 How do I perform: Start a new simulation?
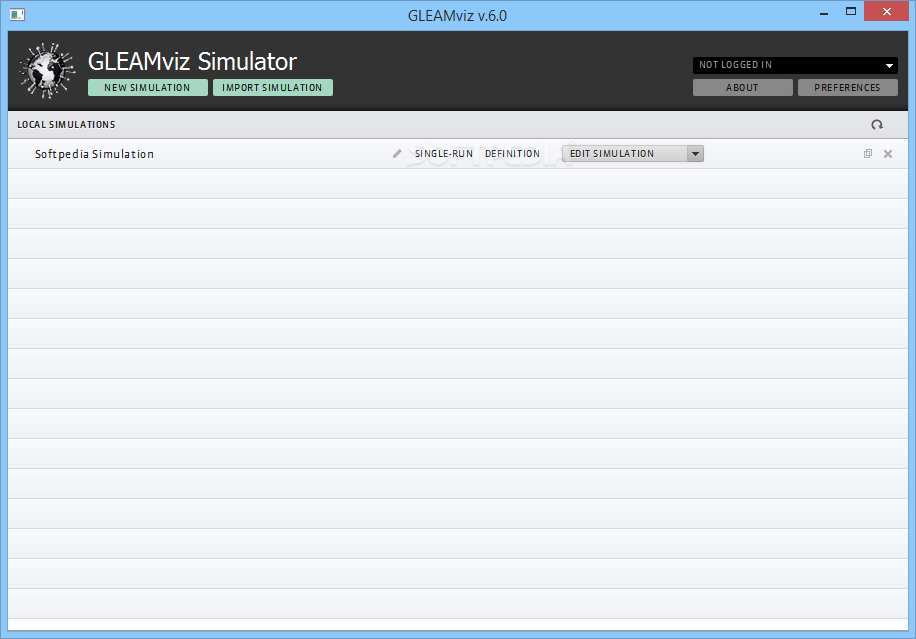click(148, 88)
